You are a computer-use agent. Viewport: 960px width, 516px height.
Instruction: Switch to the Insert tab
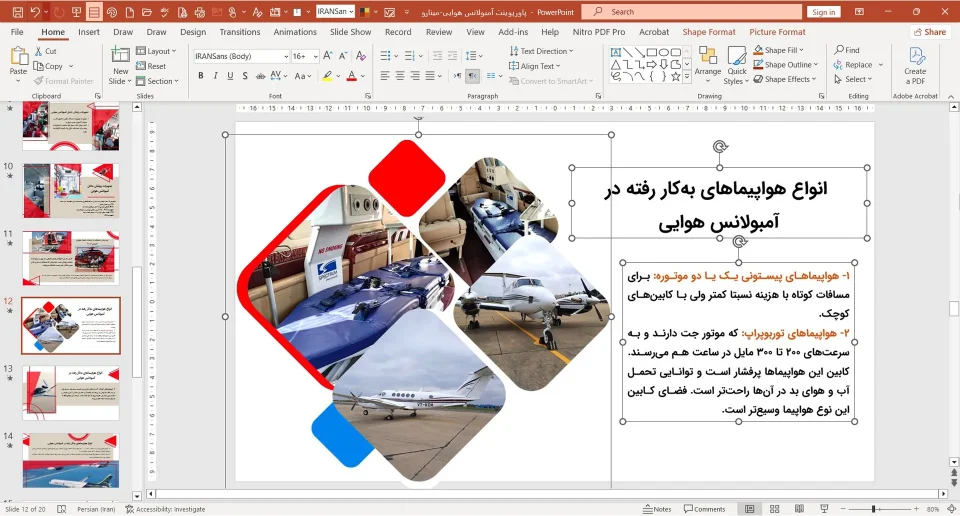89,32
